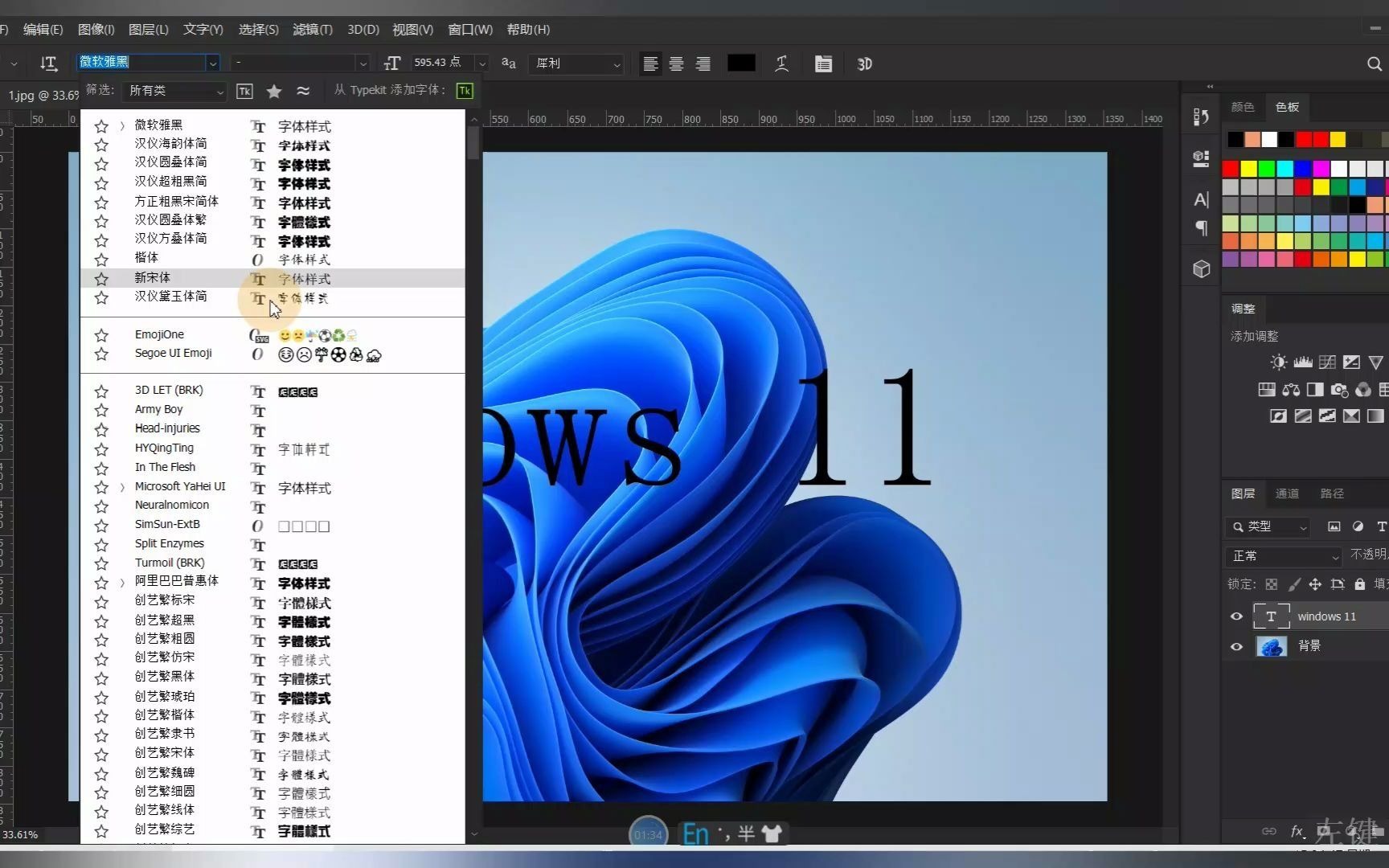Screen dimensions: 1389x868
Task: Open the 滤镜(T) menu
Action: 313,30
